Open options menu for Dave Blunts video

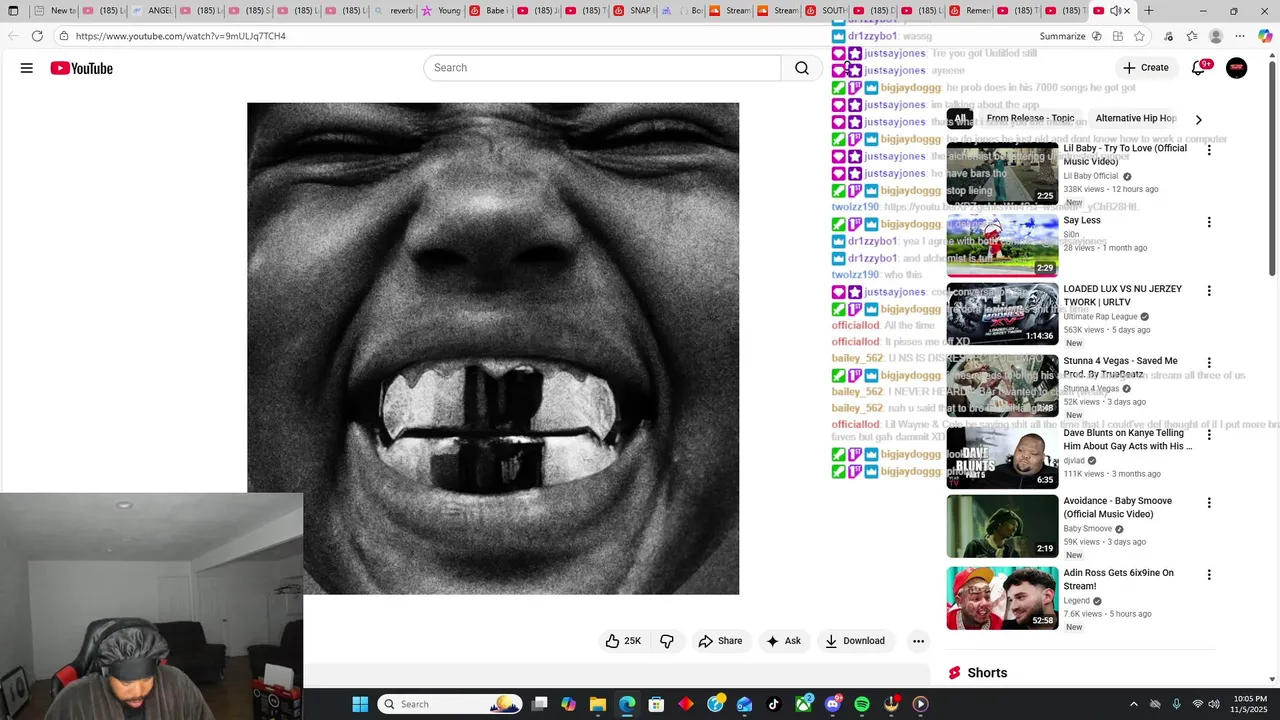[1209, 435]
